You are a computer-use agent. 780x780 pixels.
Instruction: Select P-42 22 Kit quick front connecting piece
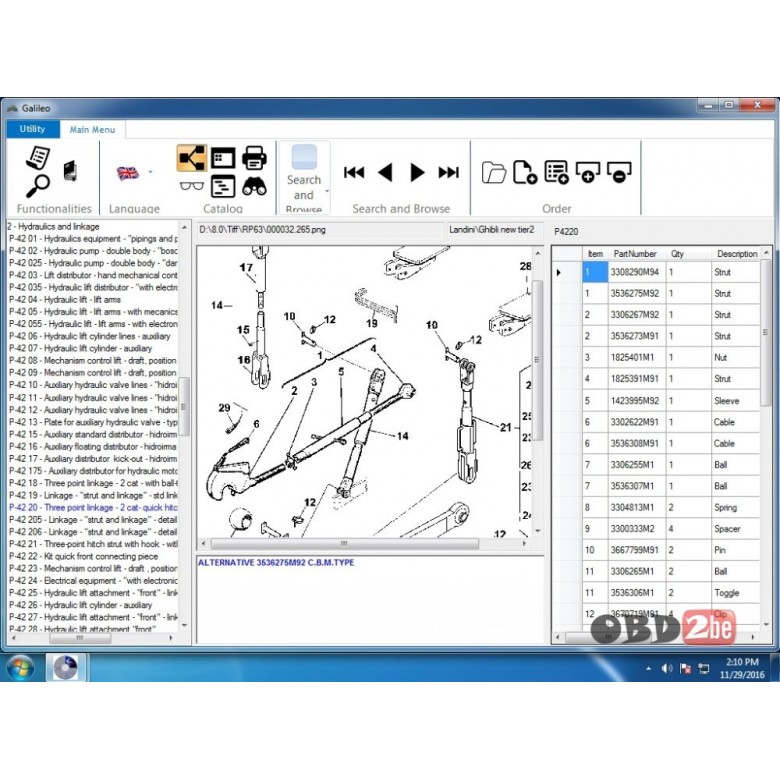click(x=83, y=556)
